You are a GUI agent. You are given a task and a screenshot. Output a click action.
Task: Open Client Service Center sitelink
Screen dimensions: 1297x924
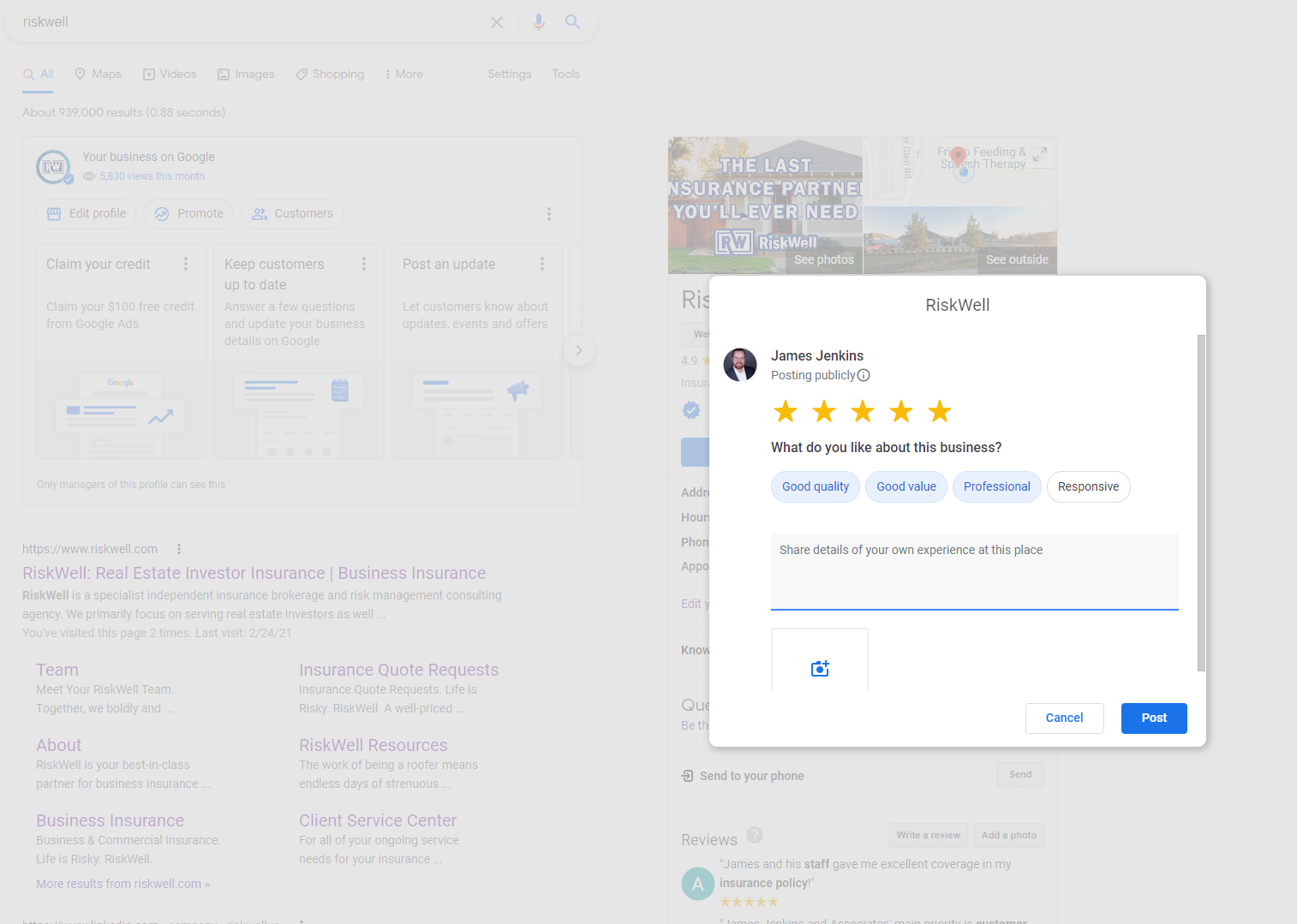378,820
